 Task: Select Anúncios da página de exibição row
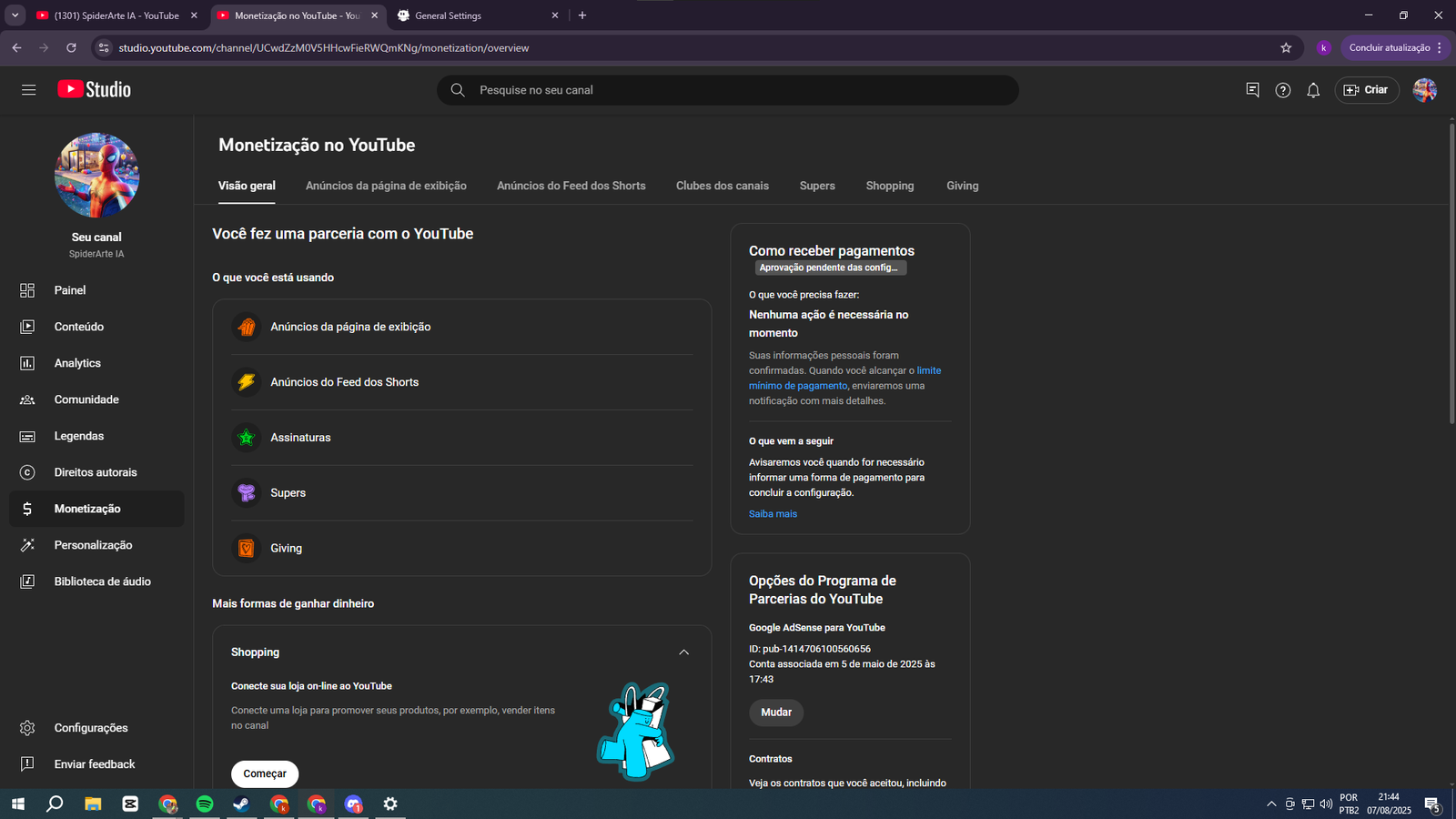click(x=462, y=327)
